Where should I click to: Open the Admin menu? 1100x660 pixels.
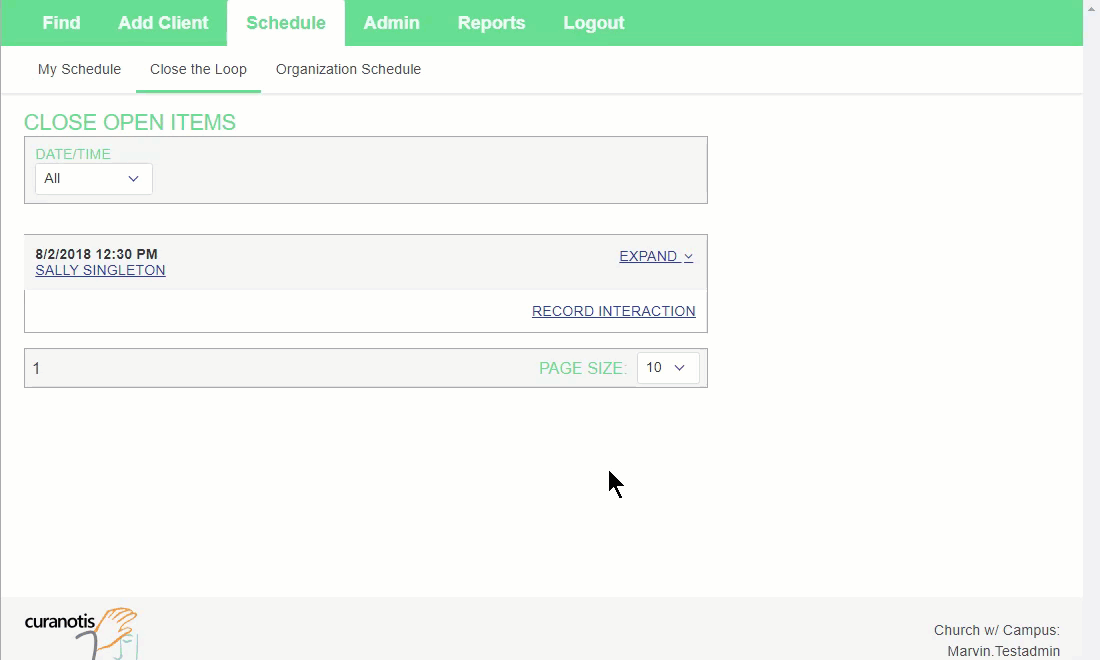tap(391, 23)
